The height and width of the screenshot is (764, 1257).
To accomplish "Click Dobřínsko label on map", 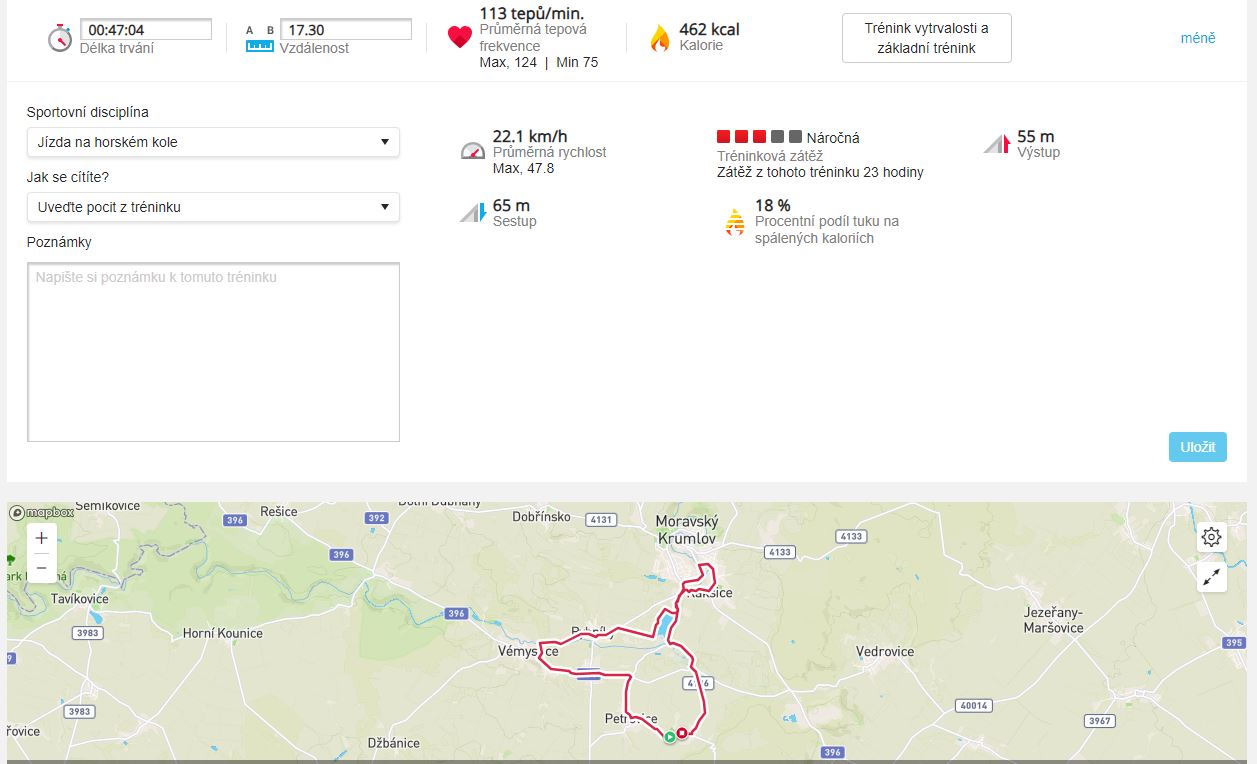I will pos(541,516).
